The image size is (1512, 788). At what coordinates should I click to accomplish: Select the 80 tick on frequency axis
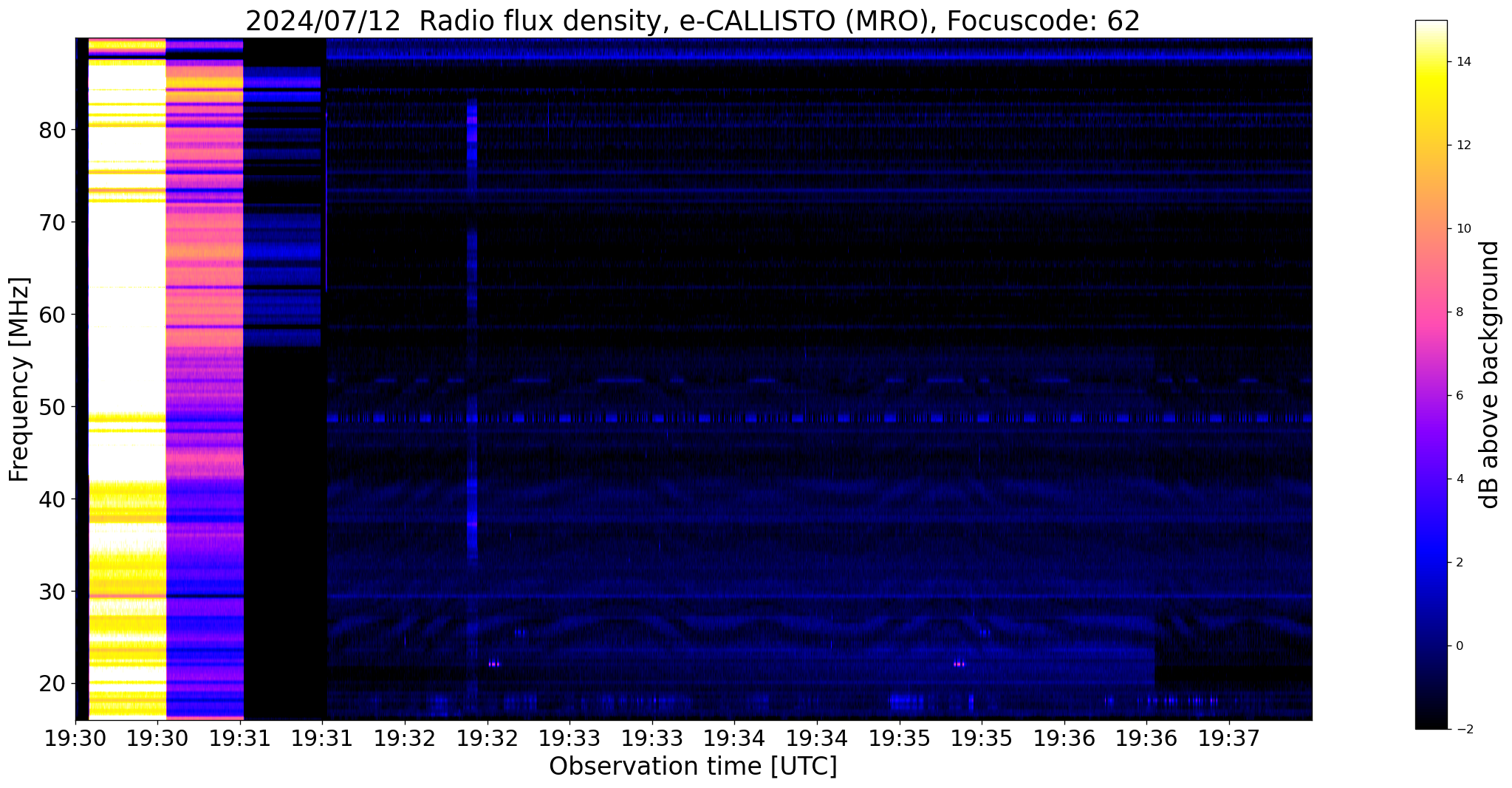53,130
